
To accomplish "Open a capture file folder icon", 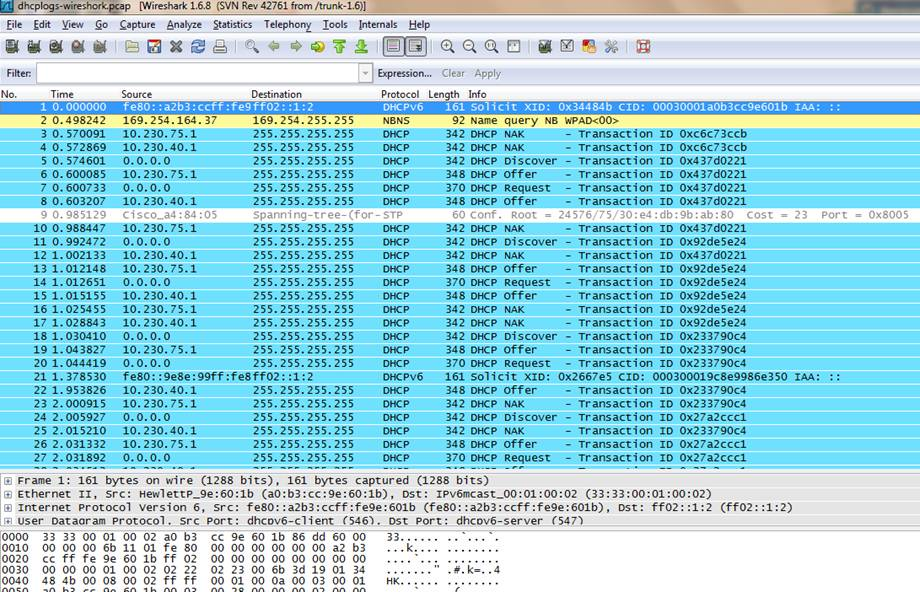I will (x=132, y=46).
